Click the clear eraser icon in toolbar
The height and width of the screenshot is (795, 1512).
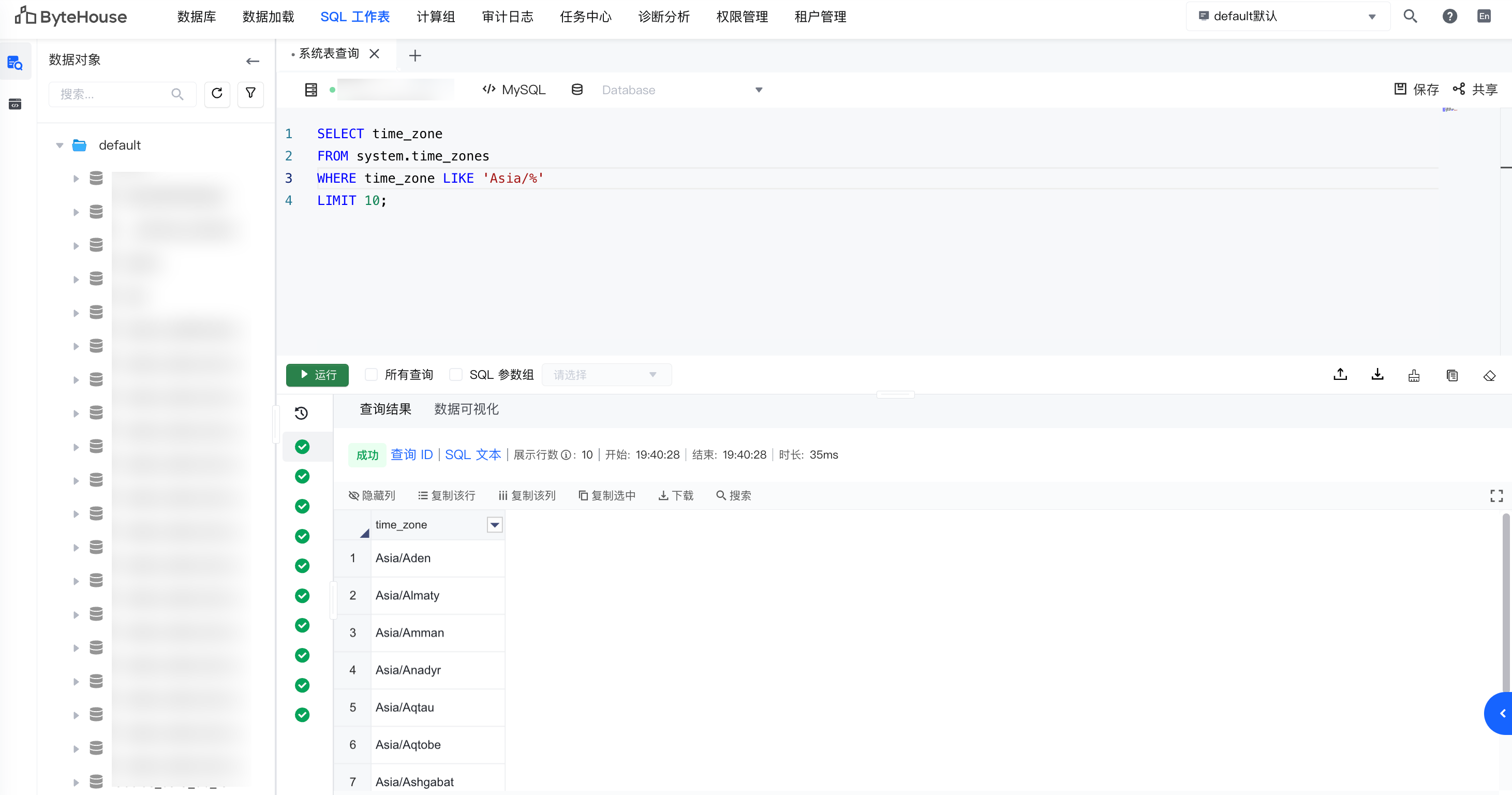pyautogui.click(x=1489, y=375)
